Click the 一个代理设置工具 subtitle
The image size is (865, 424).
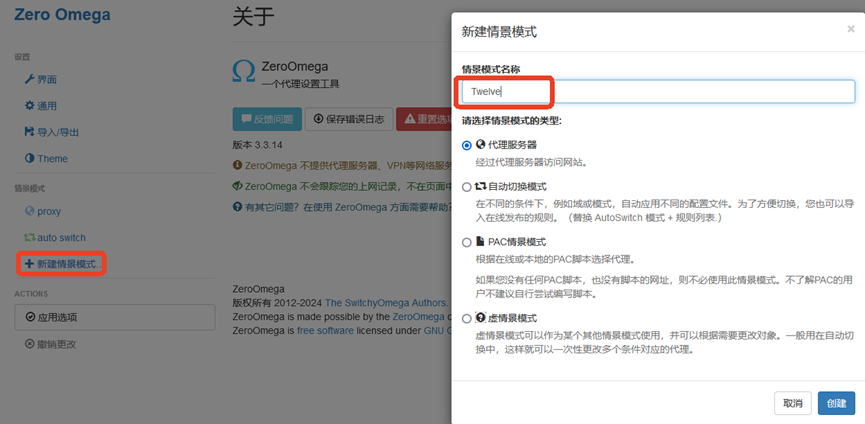pos(301,84)
